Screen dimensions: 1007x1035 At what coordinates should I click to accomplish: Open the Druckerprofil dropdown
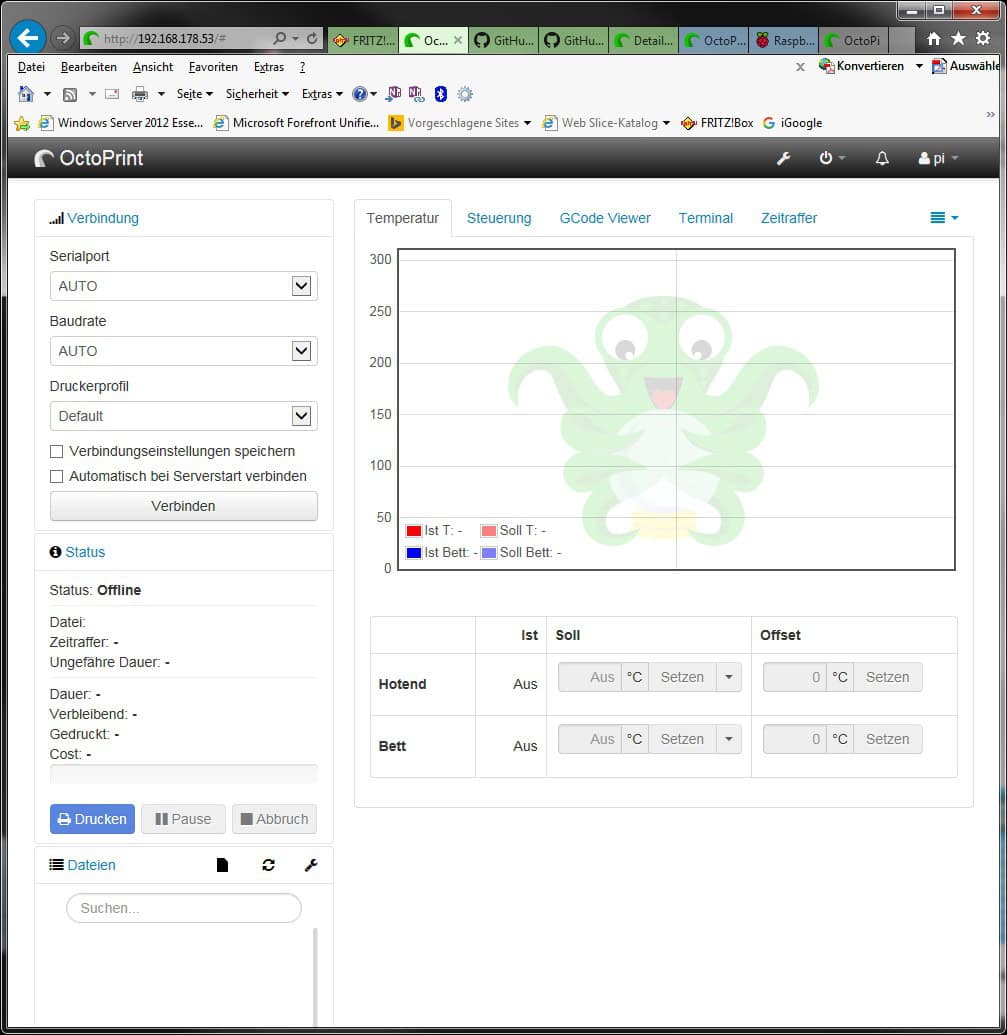point(183,416)
